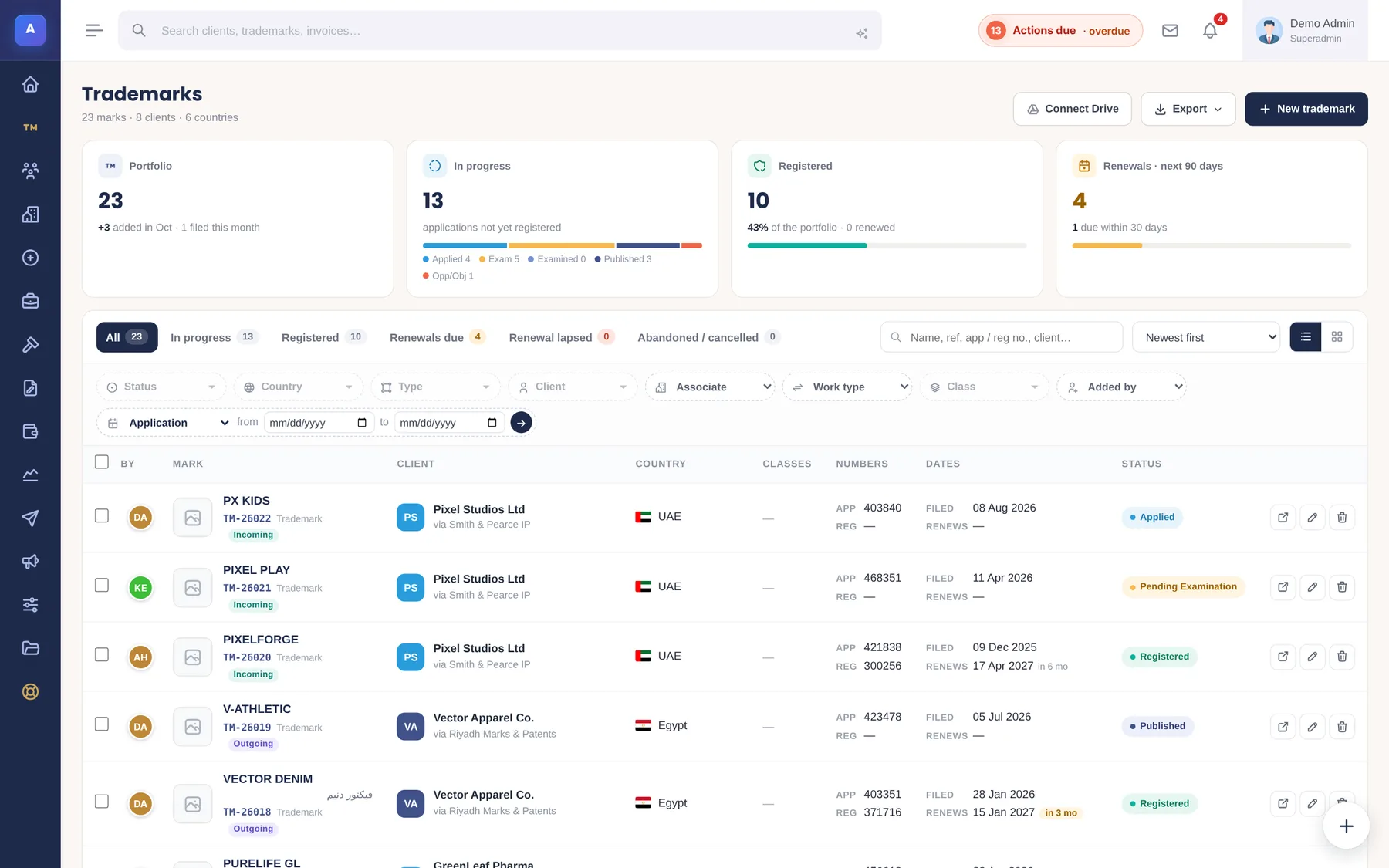Open the clients group icon in the sidebar

tap(30, 171)
